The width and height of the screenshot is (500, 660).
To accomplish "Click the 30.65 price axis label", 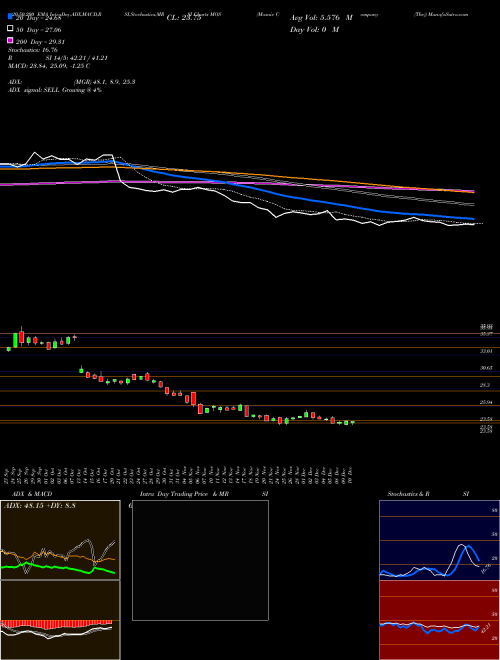I will (486, 367).
